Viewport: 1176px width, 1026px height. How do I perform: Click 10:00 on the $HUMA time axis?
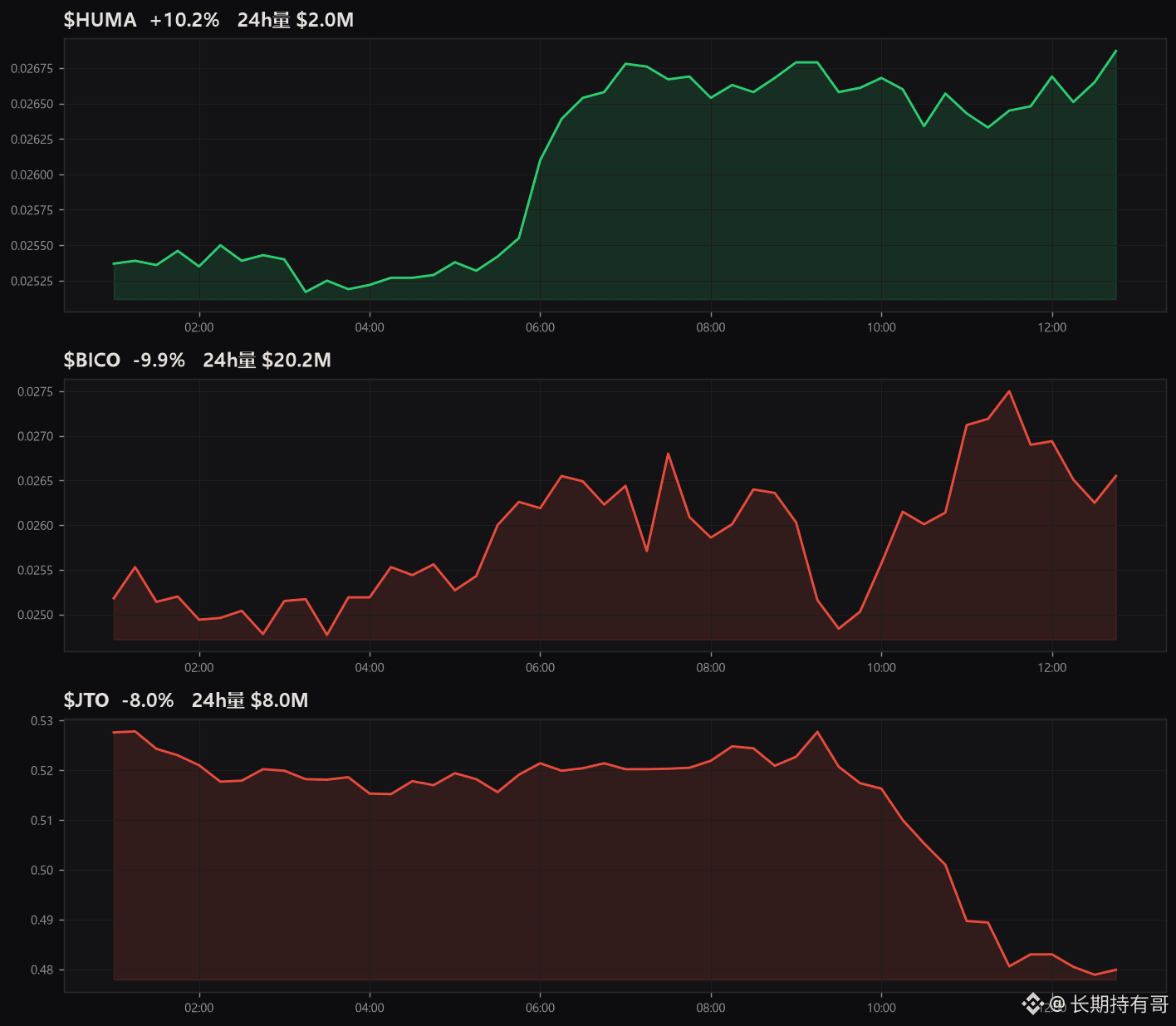(882, 327)
